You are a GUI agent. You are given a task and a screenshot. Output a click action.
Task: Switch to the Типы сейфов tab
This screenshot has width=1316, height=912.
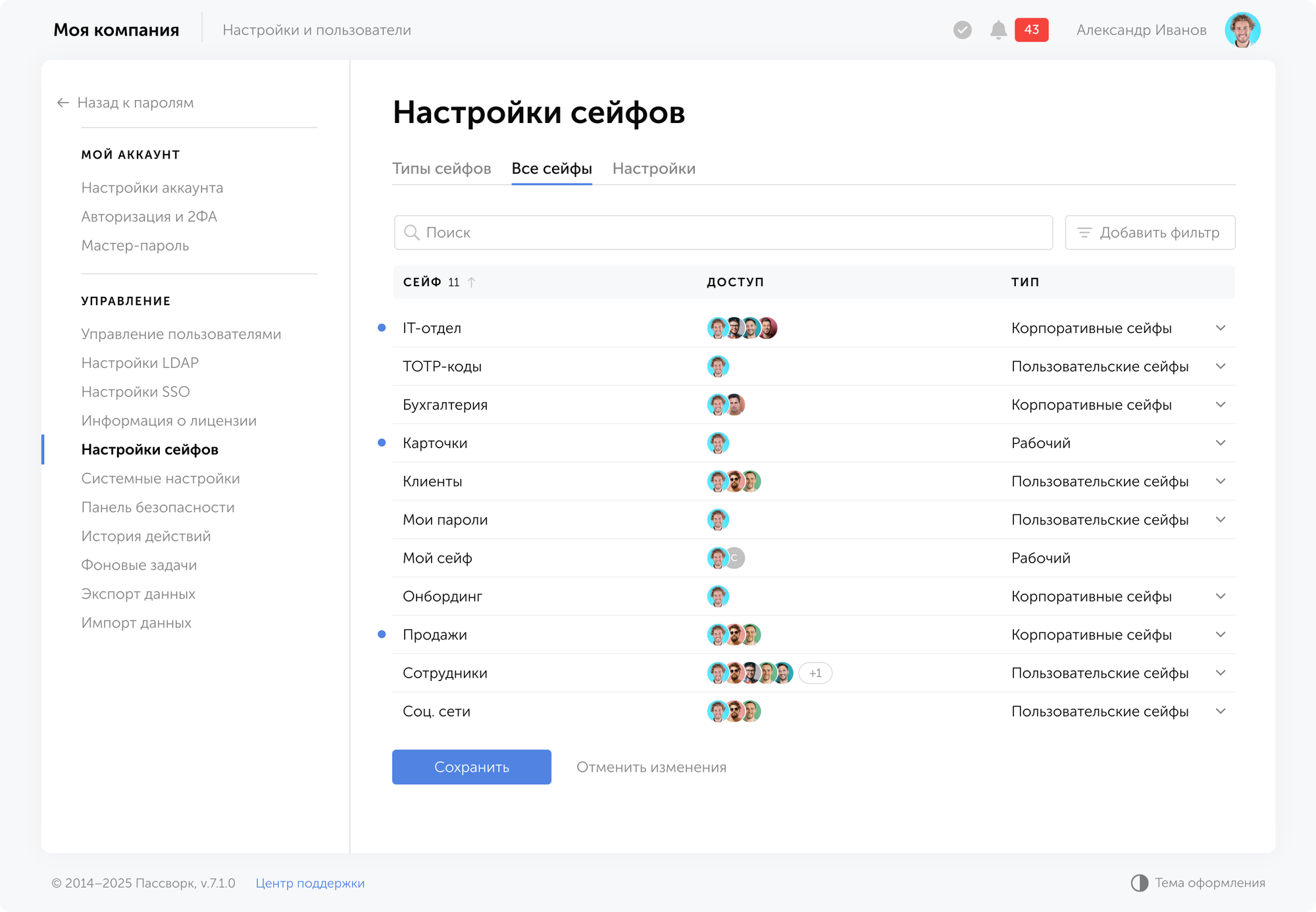pyautogui.click(x=442, y=168)
